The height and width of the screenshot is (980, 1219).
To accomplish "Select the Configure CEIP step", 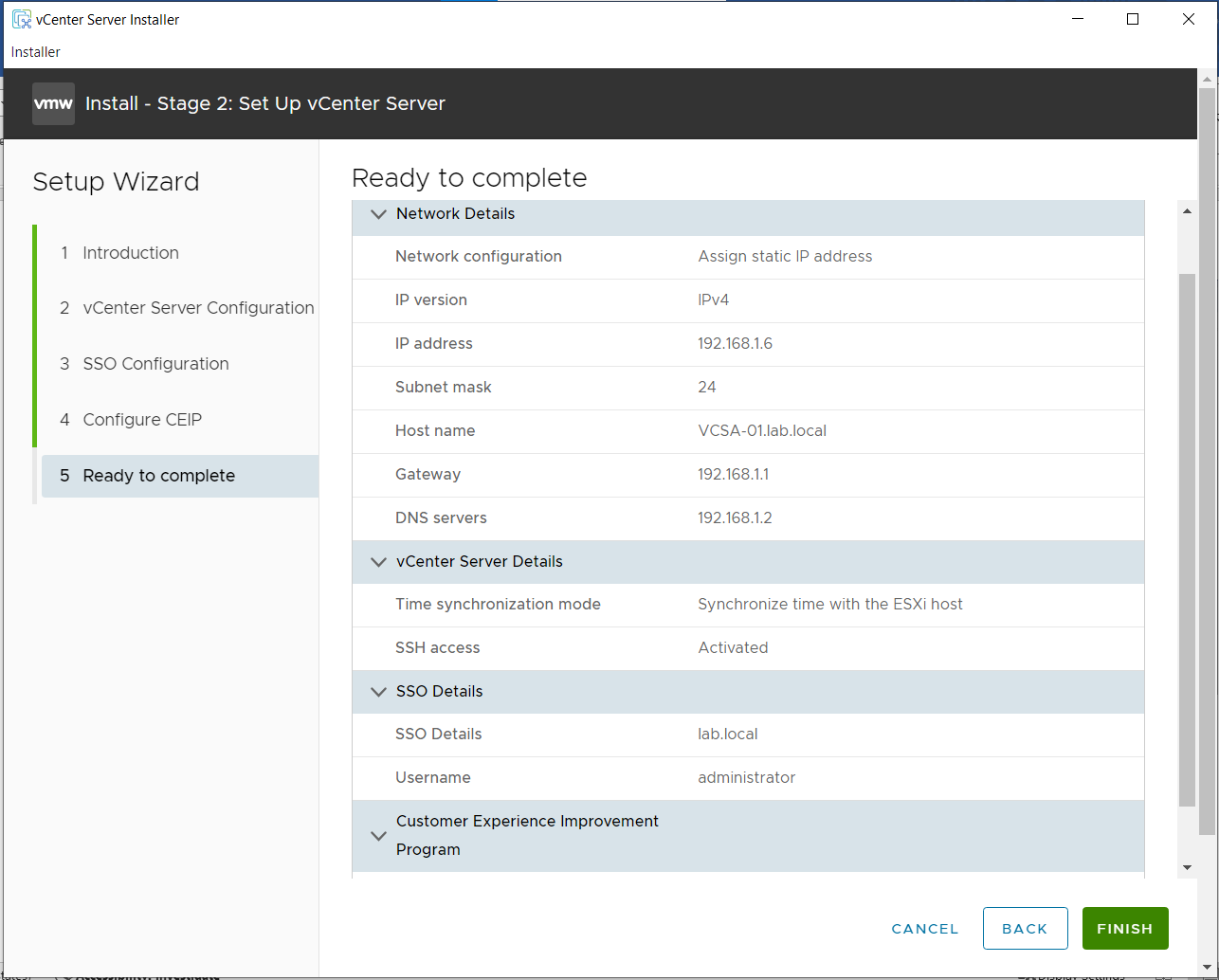I will coord(142,420).
